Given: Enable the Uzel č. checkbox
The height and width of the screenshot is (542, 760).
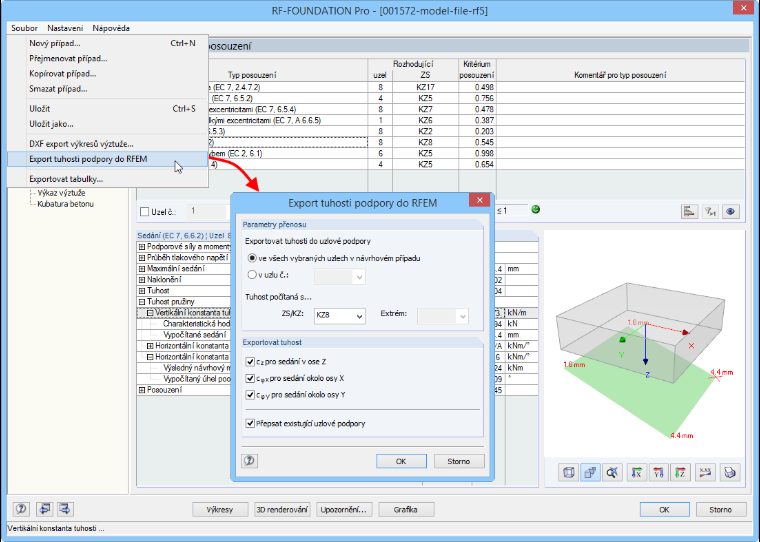Looking at the screenshot, I should point(144,212).
